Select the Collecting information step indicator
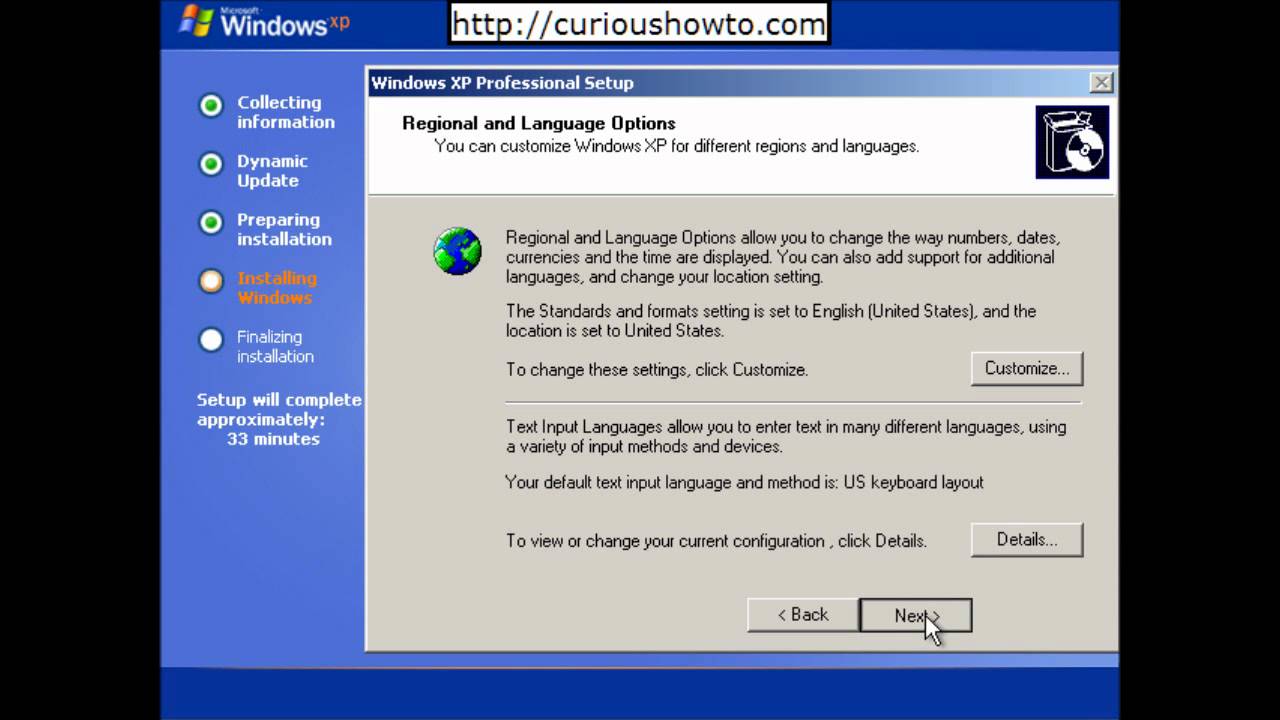Viewport: 1280px width, 720px height. 211,105
